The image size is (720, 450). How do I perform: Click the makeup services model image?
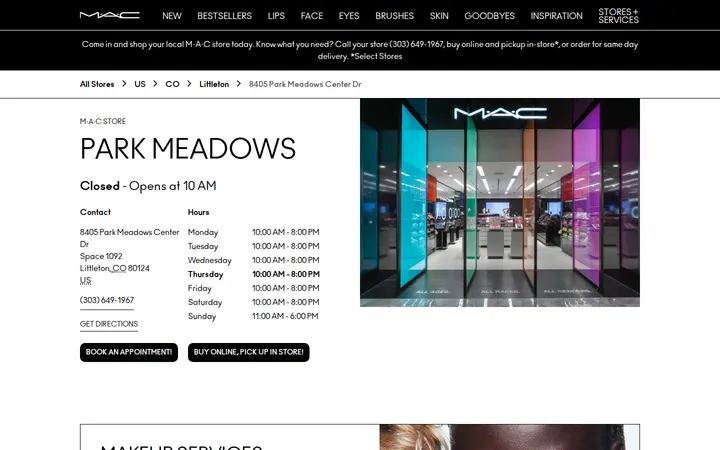510,437
